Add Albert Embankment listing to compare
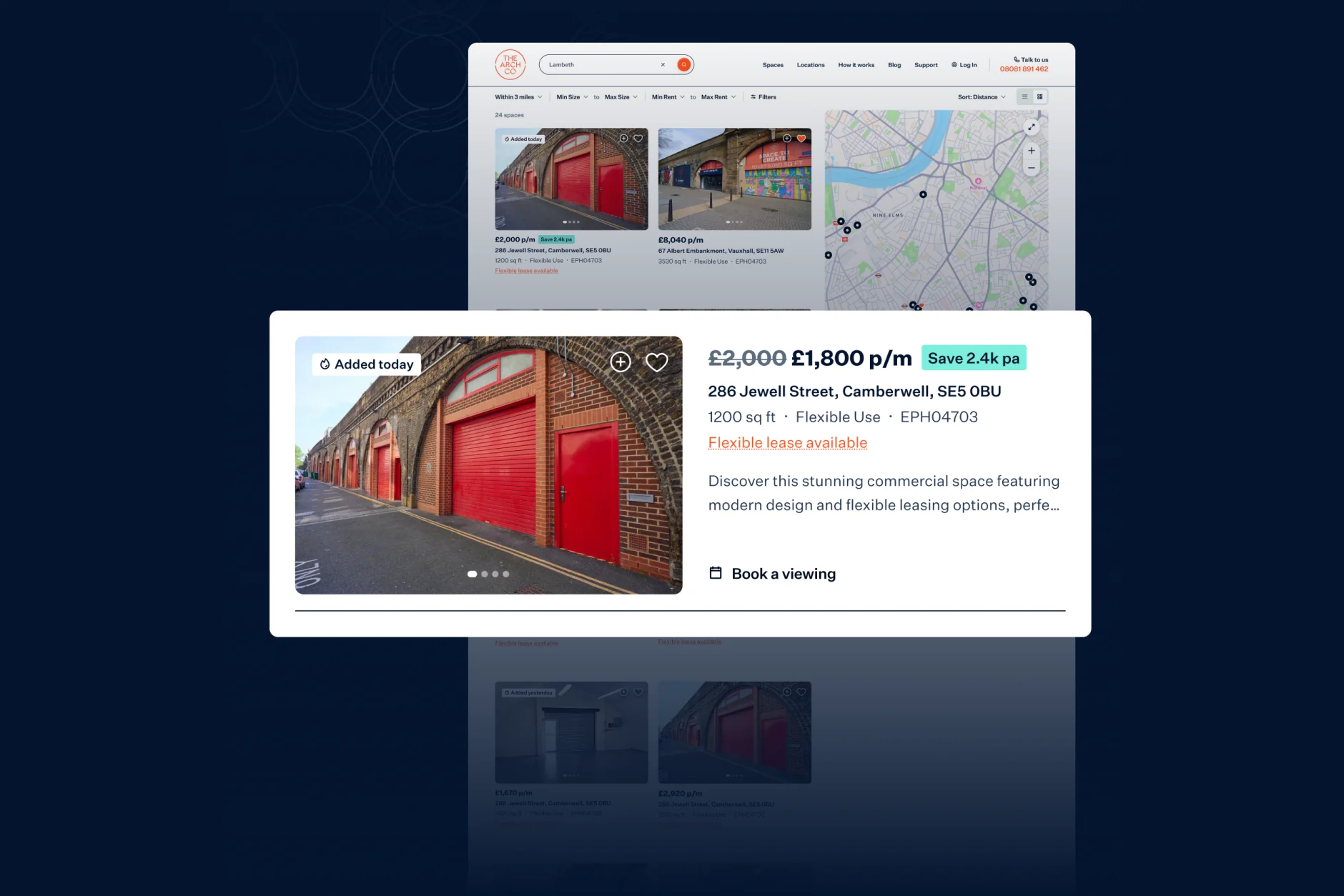 click(x=786, y=139)
